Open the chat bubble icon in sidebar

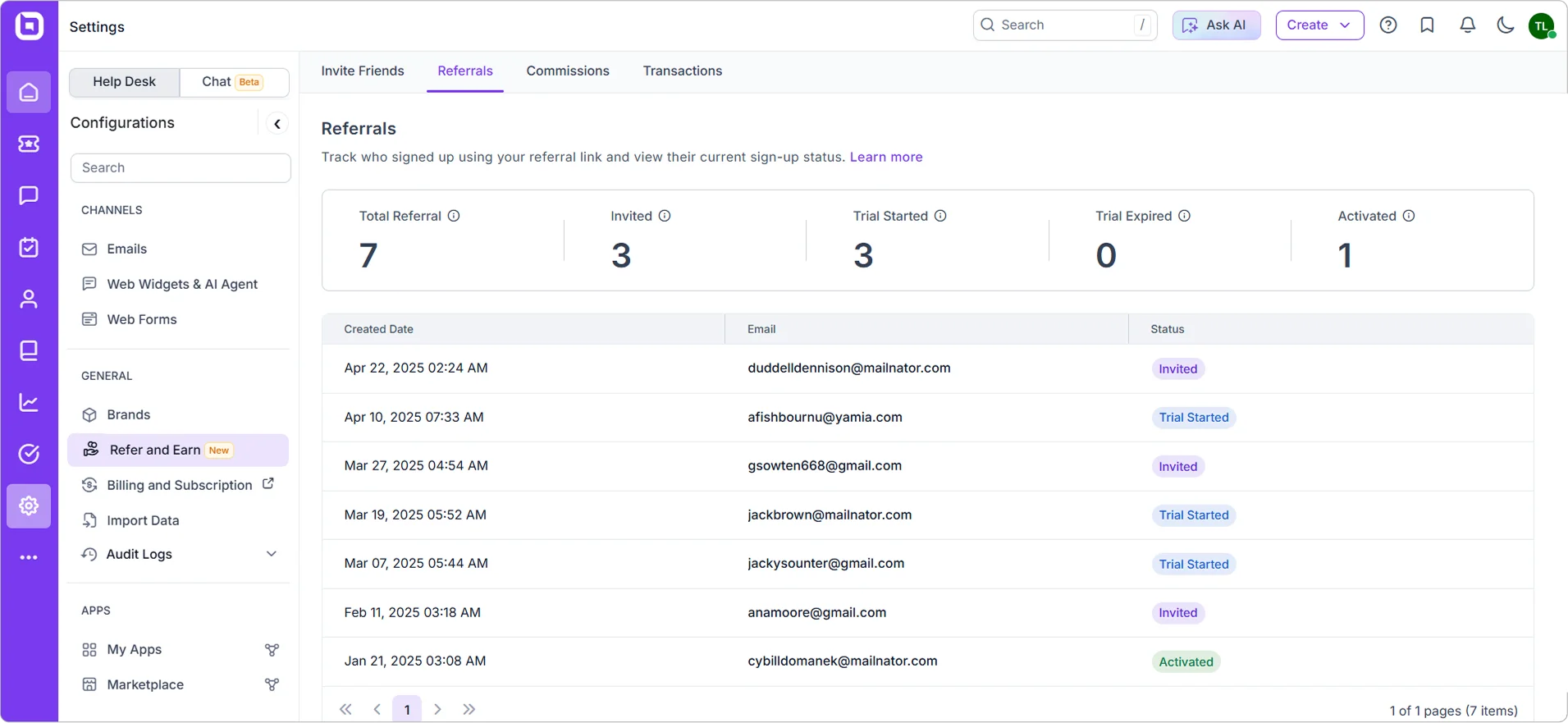coord(29,195)
